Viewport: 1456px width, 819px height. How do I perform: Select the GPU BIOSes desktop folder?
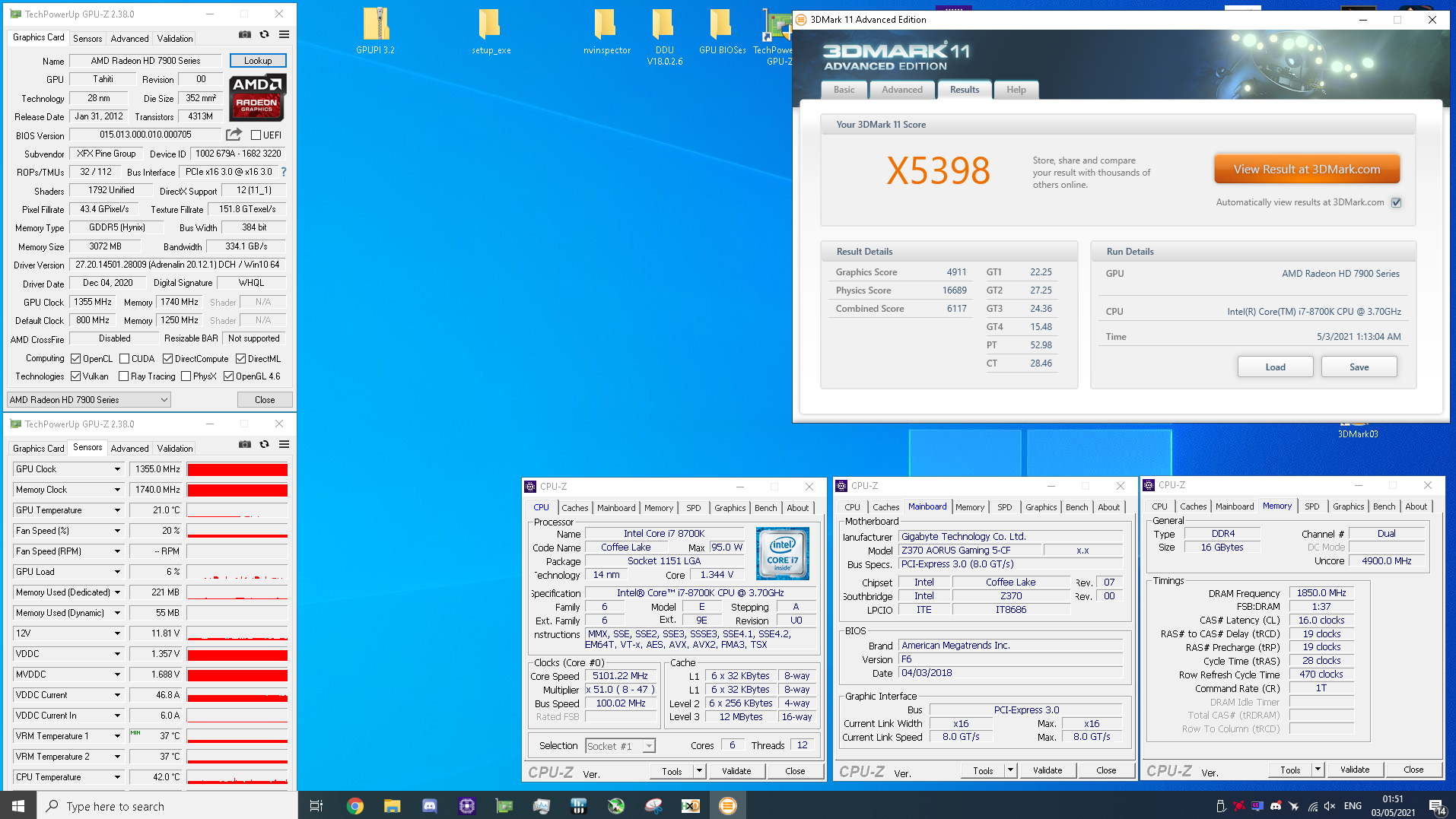tap(722, 30)
